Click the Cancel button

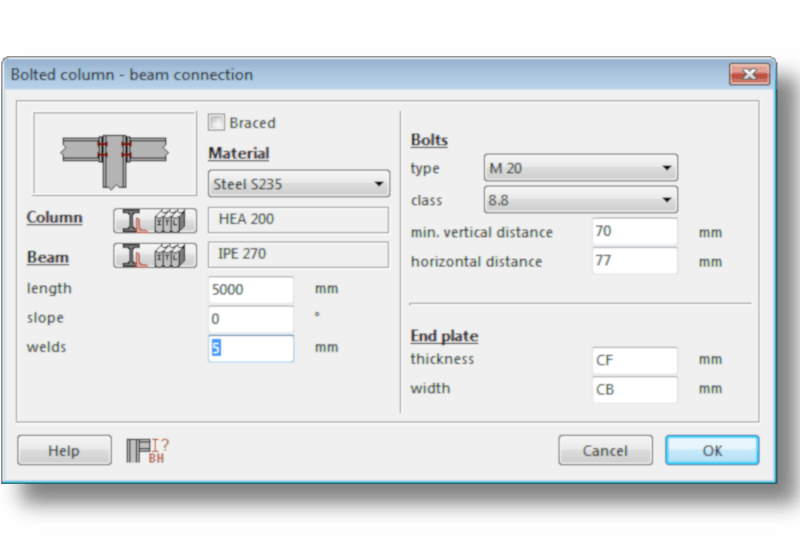point(605,451)
